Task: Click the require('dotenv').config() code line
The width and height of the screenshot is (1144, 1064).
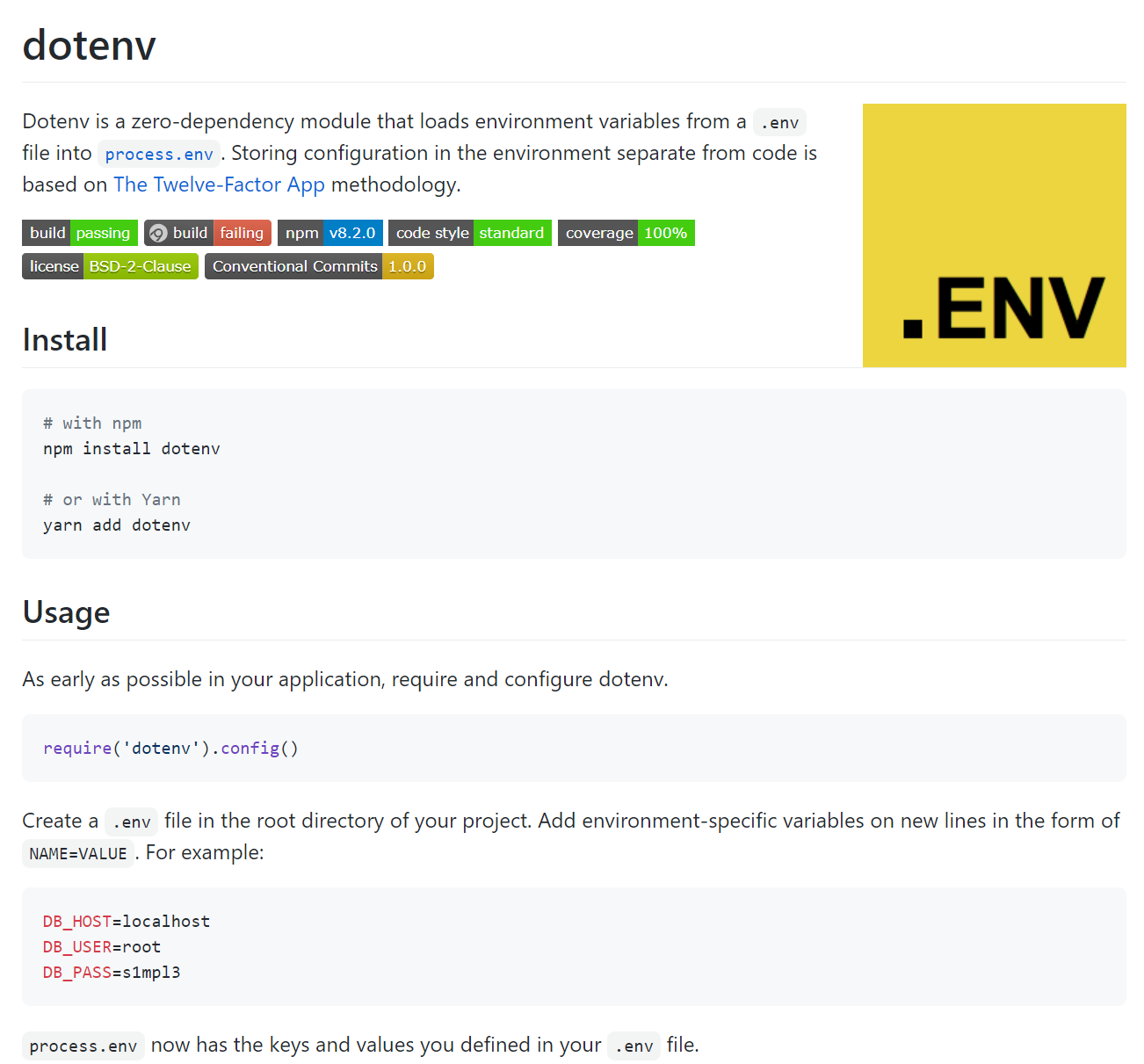Action: pos(170,749)
